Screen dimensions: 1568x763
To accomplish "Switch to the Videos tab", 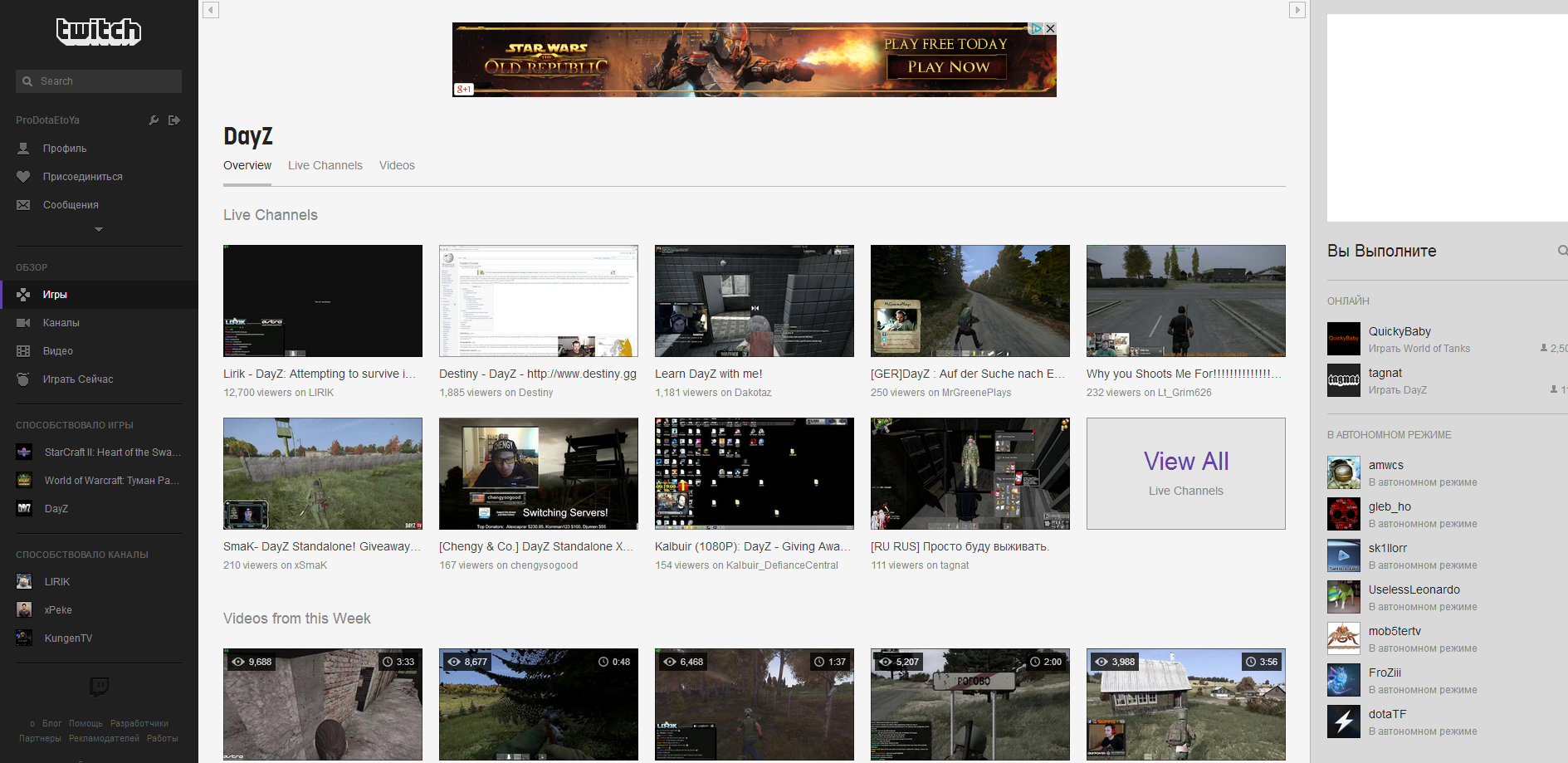I will coord(397,165).
